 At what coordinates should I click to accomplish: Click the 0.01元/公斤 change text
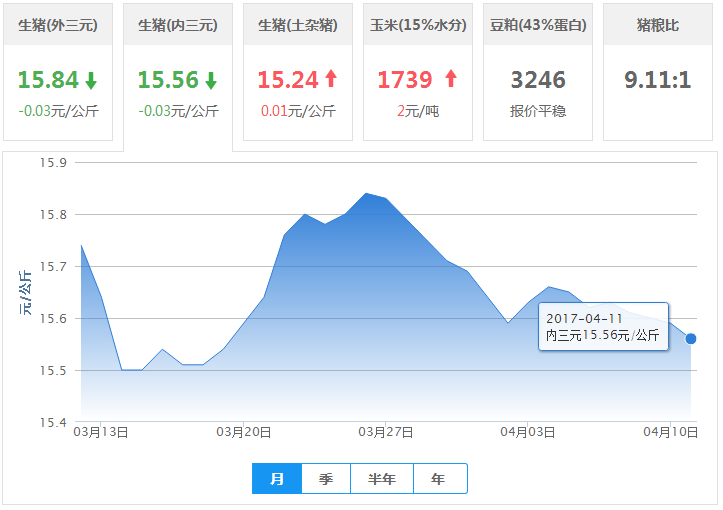pyautogui.click(x=298, y=111)
